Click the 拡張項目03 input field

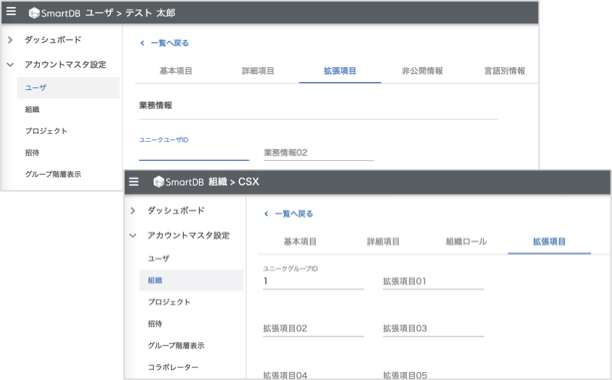433,329
